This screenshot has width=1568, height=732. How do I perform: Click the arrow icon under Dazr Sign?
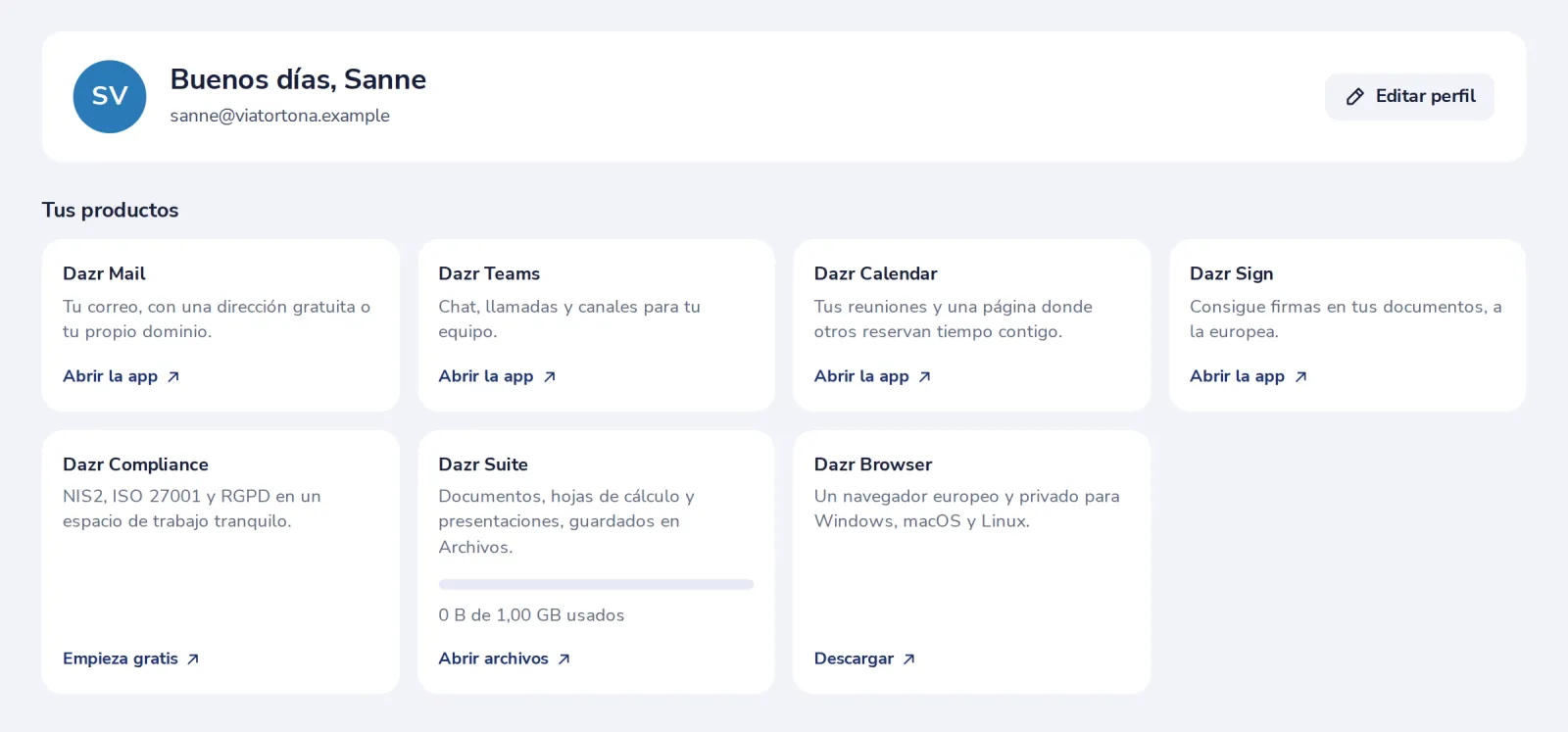click(x=1300, y=376)
